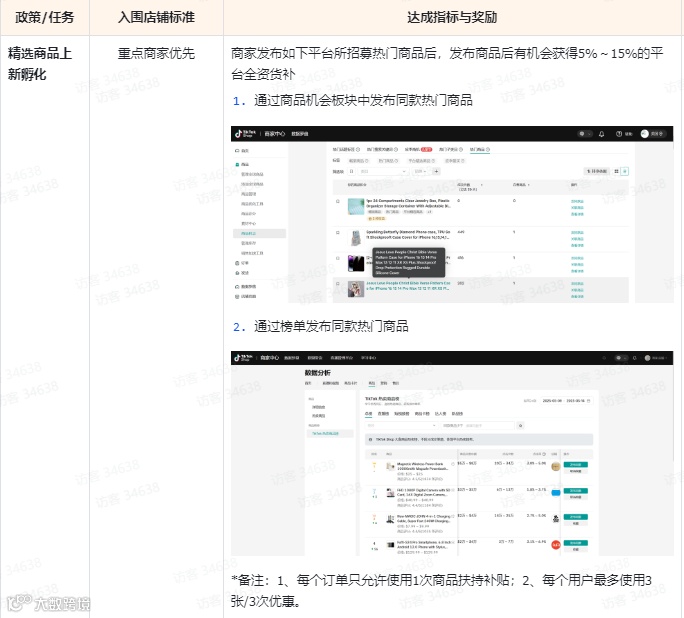Select the underlined active tab in product opportunity
Screen dimensions: 684x618
point(480,150)
